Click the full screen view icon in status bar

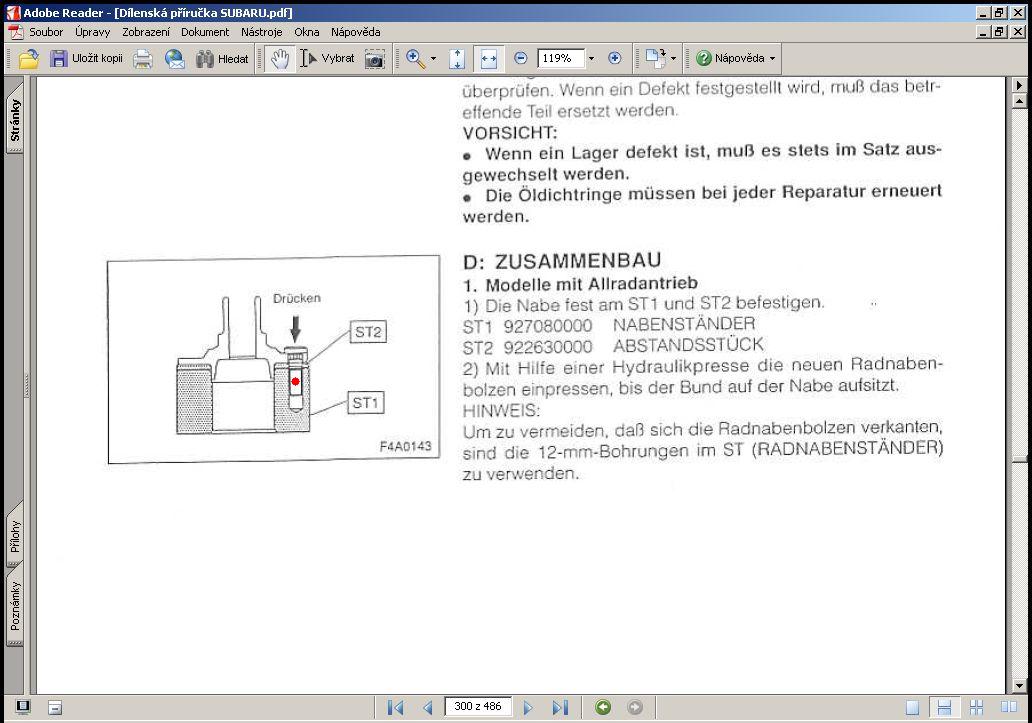pos(23,707)
